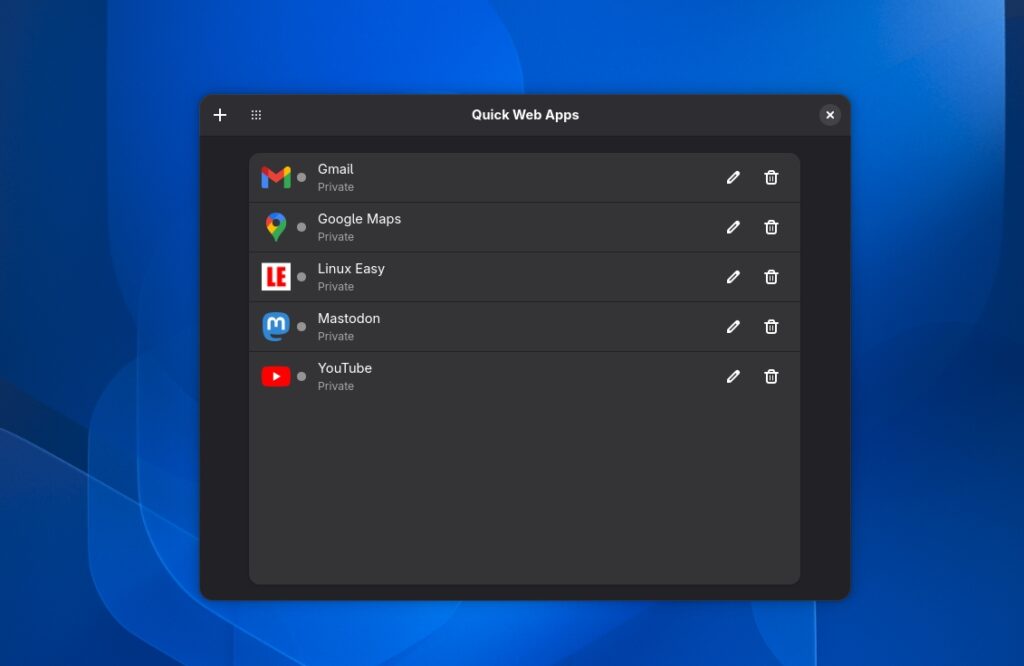Click the Private label under Google Maps

coord(336,237)
